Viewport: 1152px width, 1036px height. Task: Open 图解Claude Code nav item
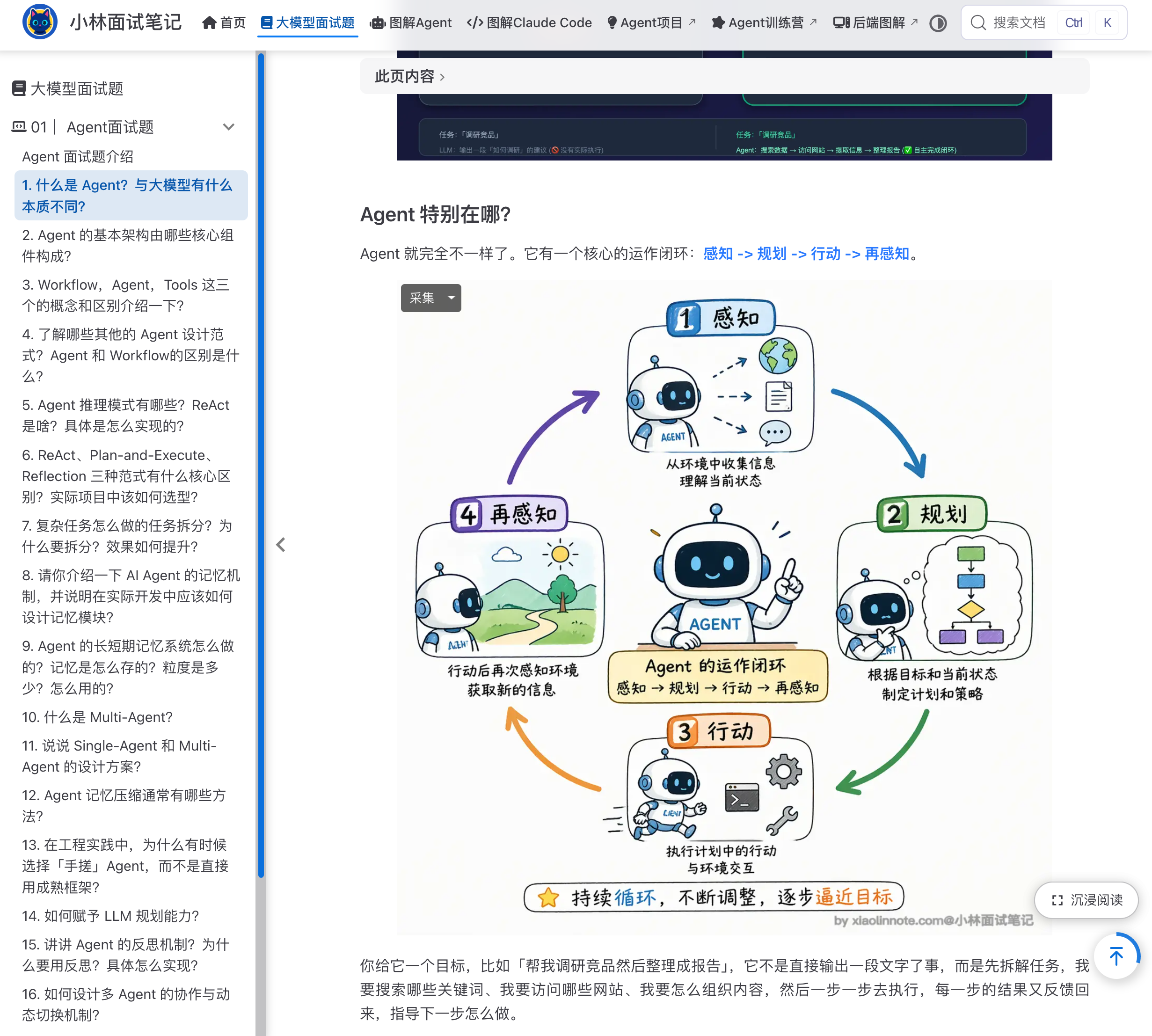click(x=529, y=23)
